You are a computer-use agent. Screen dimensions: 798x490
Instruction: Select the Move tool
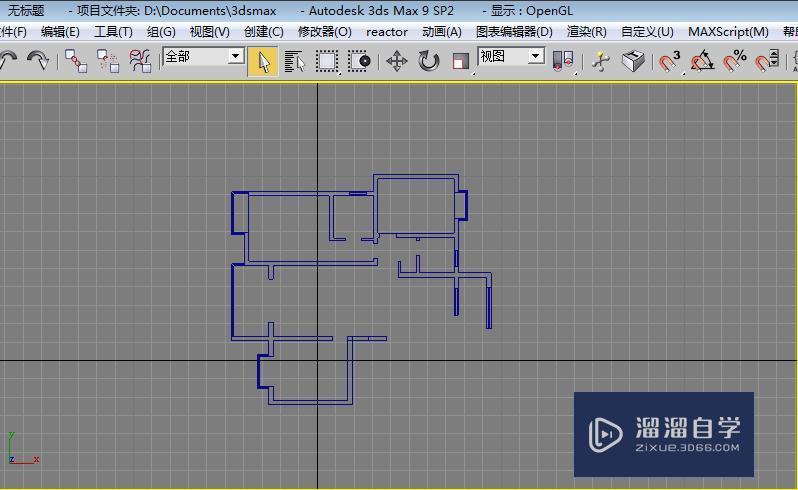coord(396,62)
